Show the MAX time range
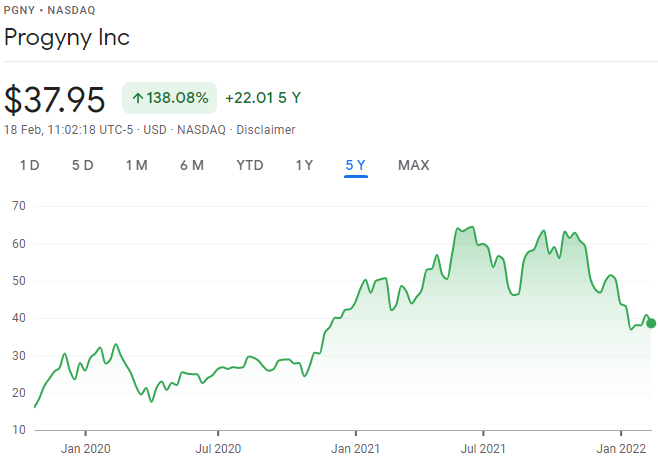The image size is (658, 457). pos(414,165)
